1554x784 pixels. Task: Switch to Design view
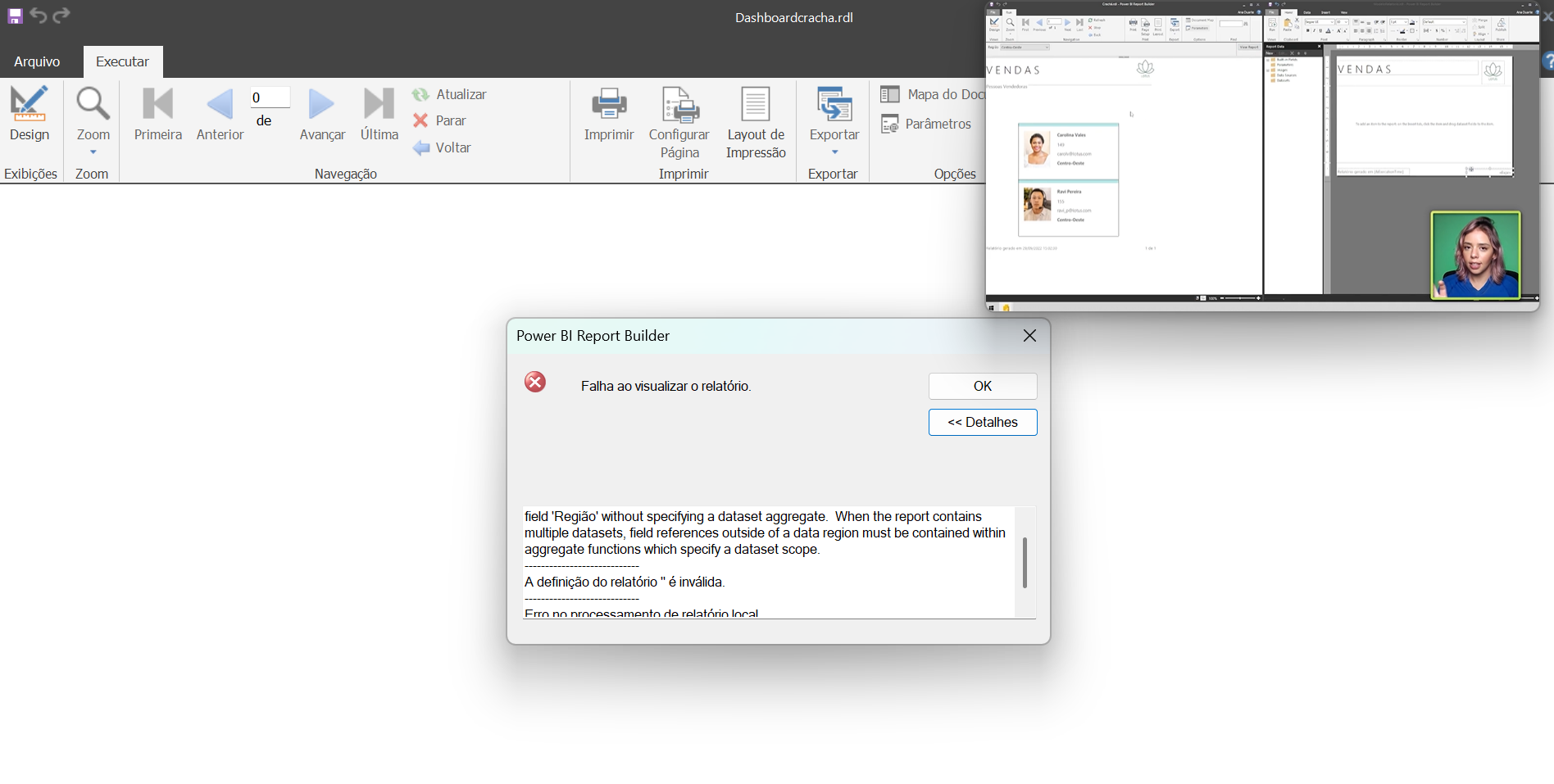coord(30,114)
